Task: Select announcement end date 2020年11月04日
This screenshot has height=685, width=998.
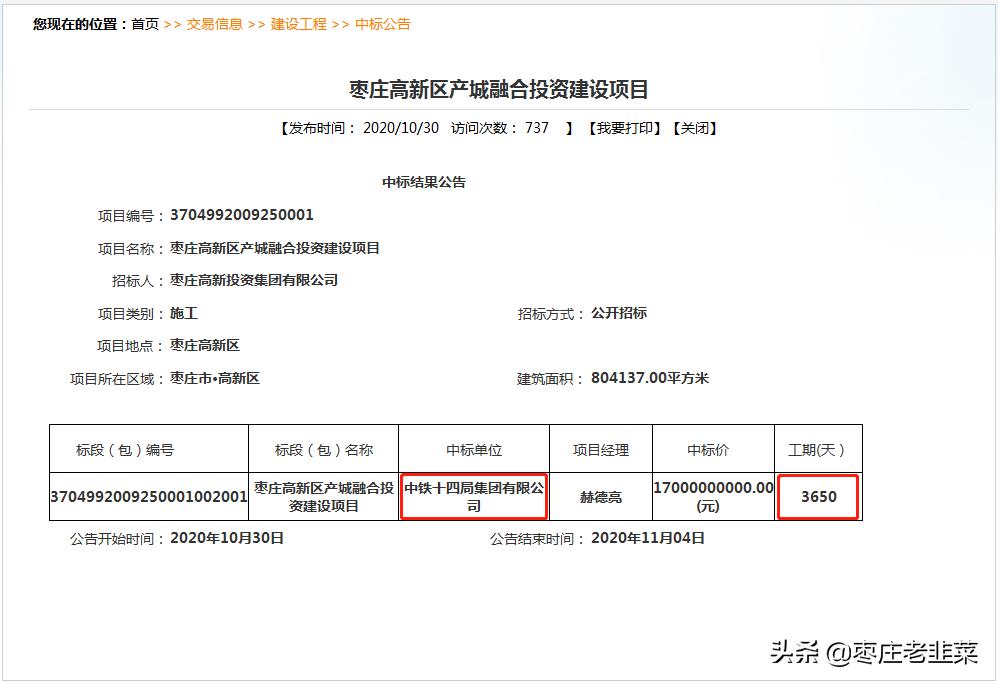Action: coord(648,538)
